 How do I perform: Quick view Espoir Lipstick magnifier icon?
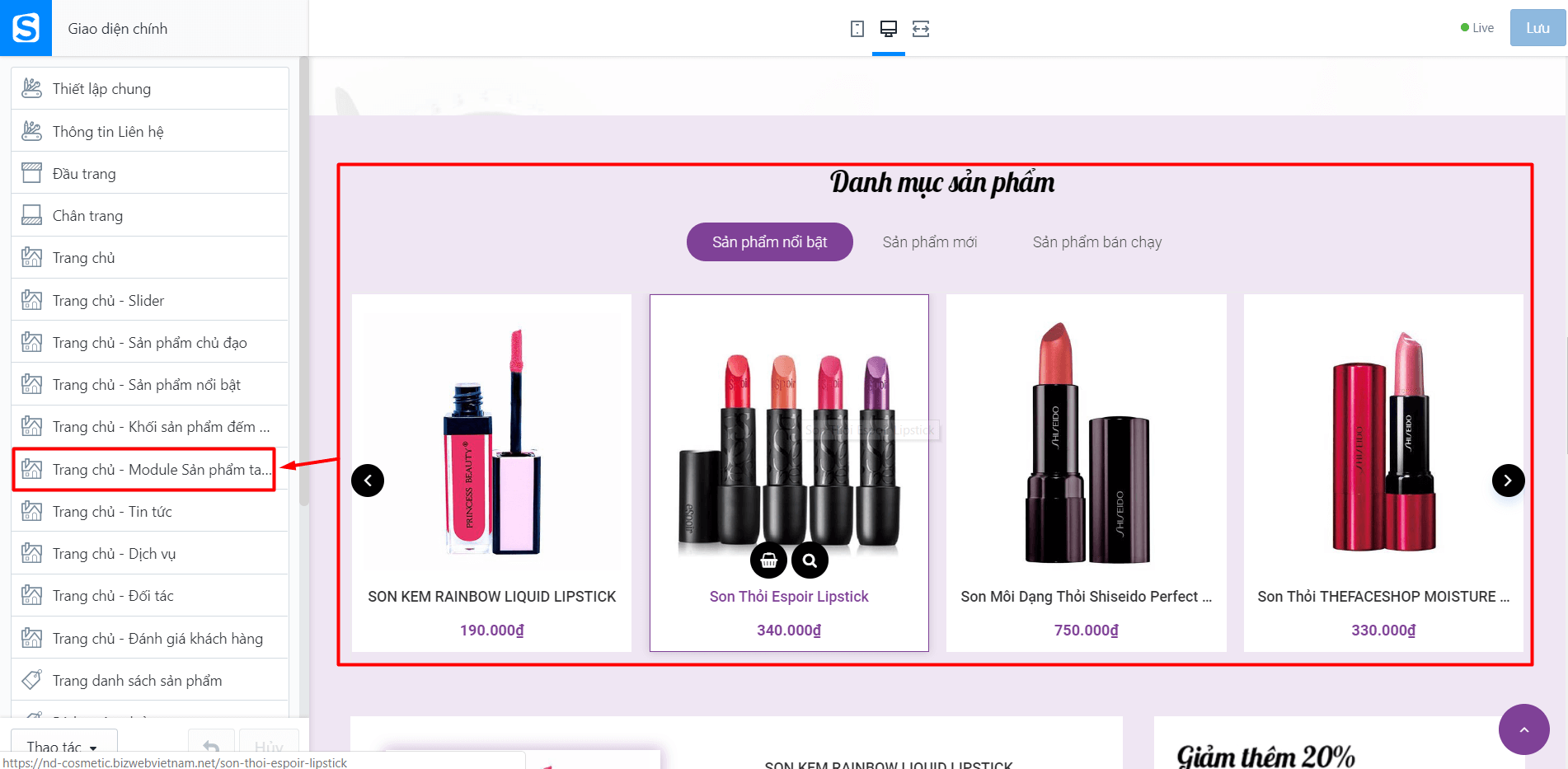810,560
